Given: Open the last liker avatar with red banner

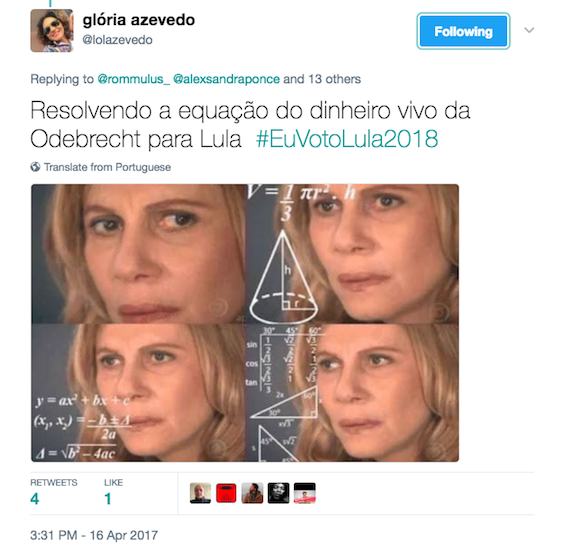Looking at the screenshot, I should 304,493.
